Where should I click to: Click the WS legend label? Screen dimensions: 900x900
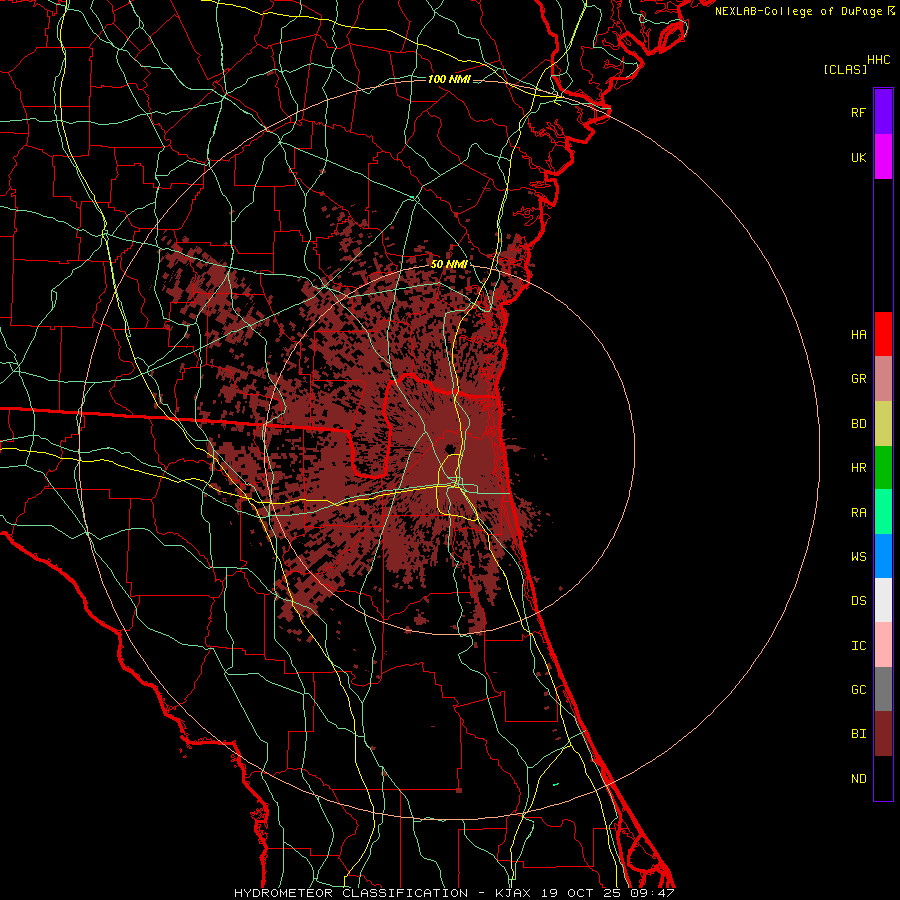858,557
